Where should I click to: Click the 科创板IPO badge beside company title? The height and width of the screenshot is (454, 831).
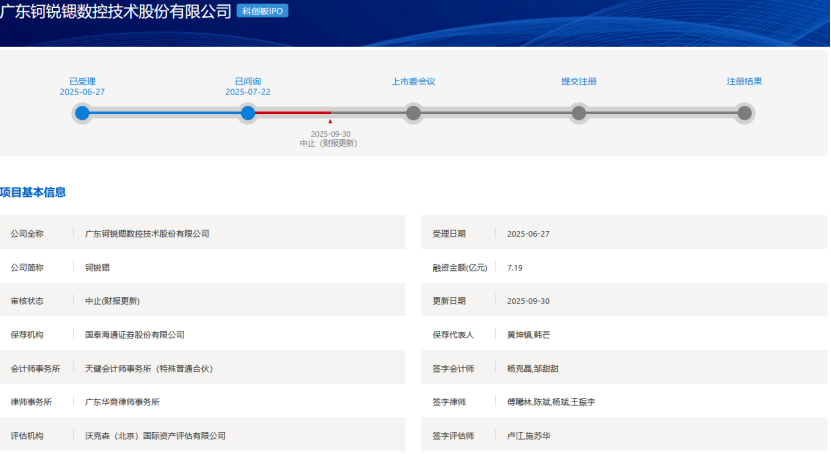[262, 11]
